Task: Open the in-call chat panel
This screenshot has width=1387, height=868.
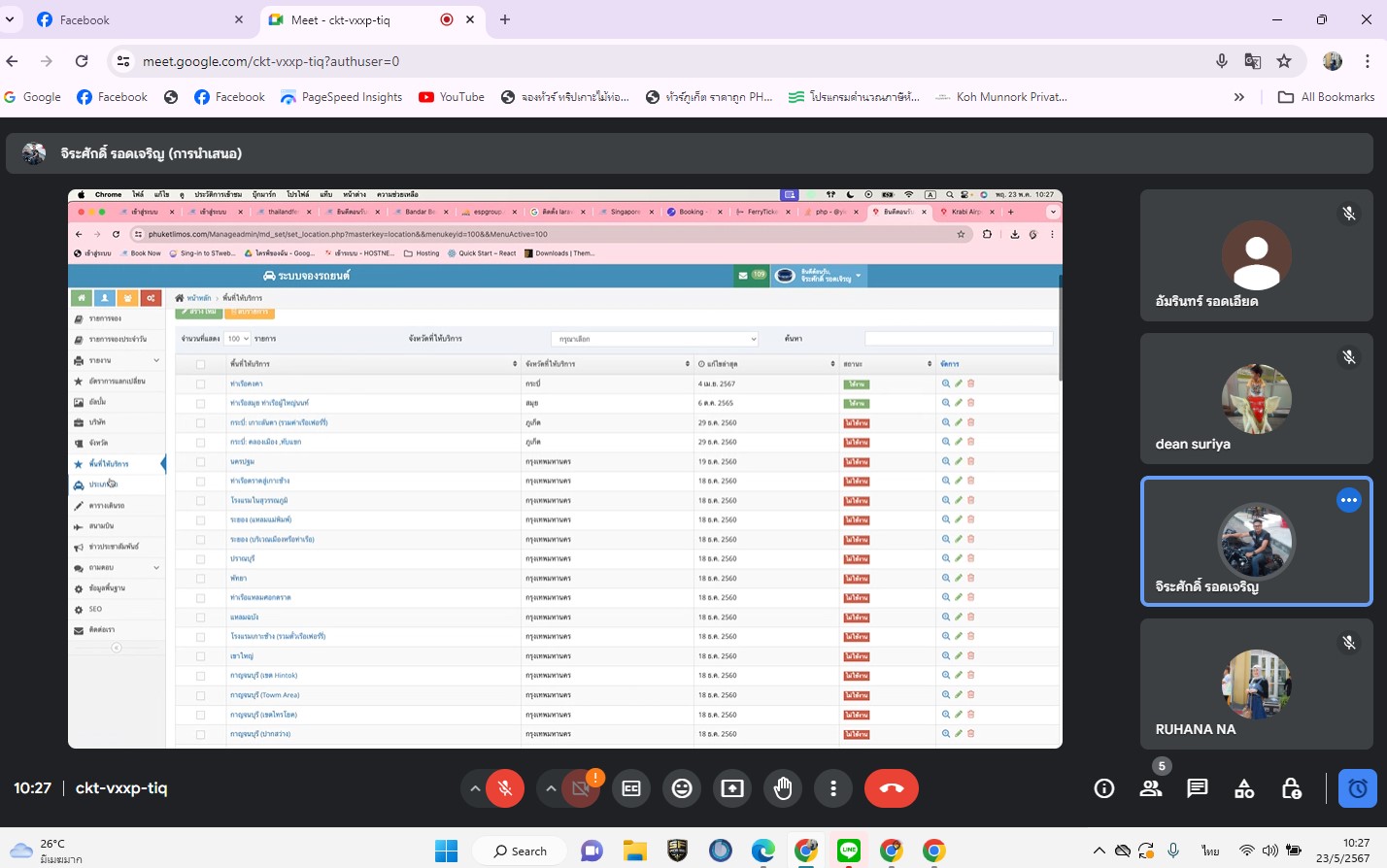Action: click(1198, 788)
